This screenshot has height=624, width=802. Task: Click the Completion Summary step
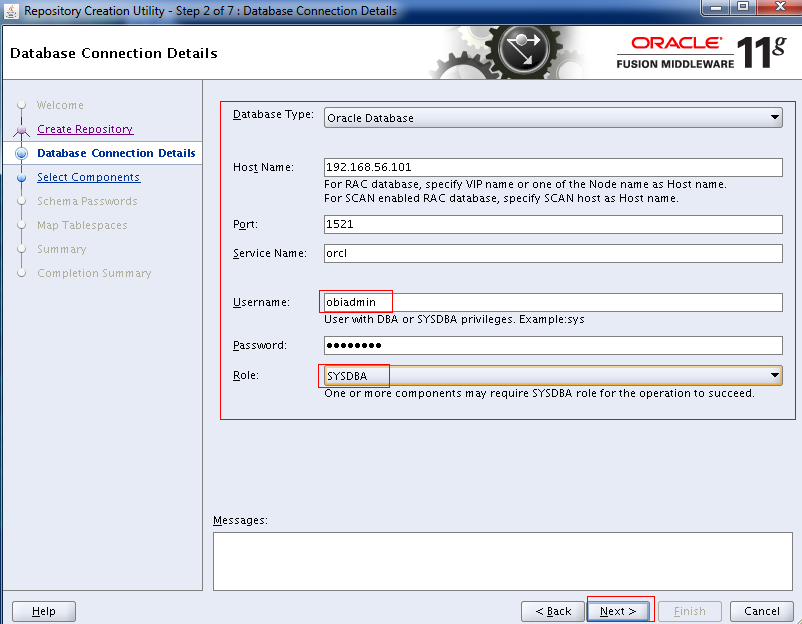(x=94, y=273)
